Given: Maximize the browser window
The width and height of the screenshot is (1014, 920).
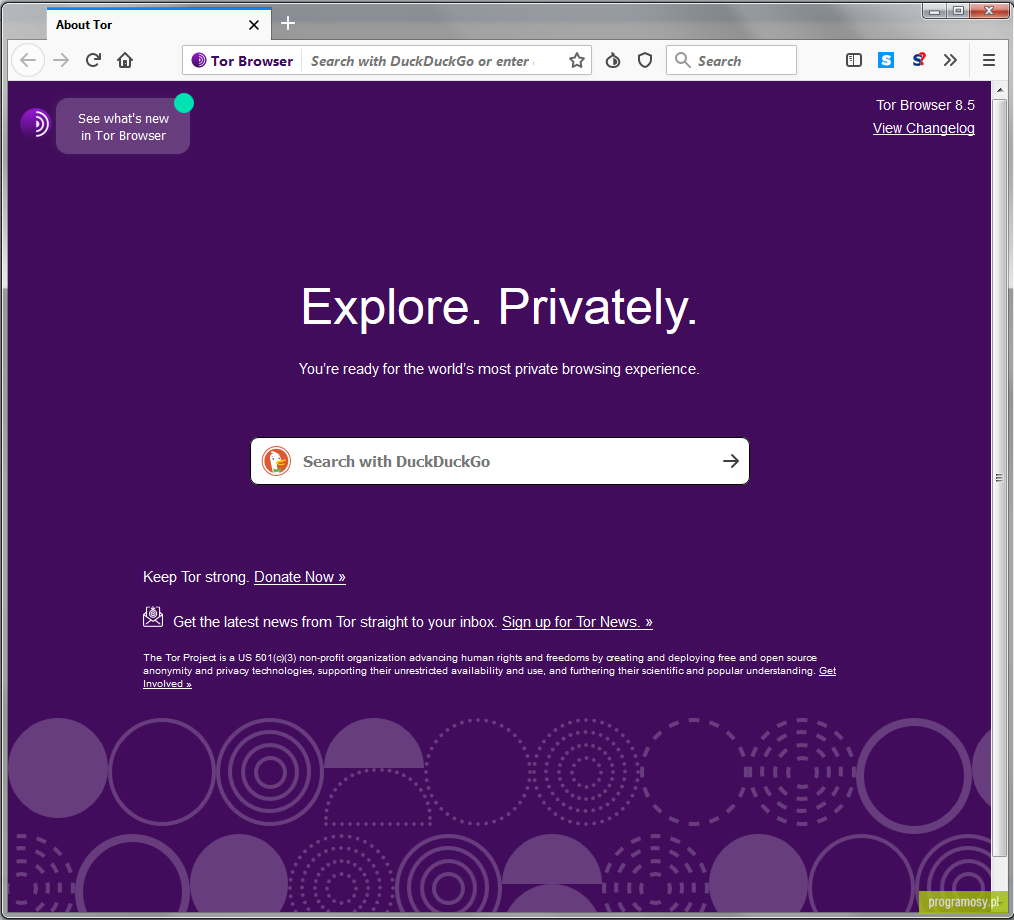Looking at the screenshot, I should 958,11.
